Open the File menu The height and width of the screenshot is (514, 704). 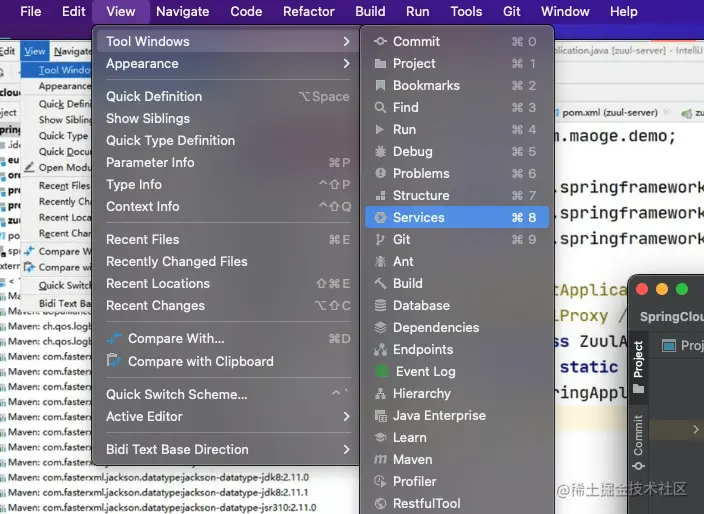[31, 11]
